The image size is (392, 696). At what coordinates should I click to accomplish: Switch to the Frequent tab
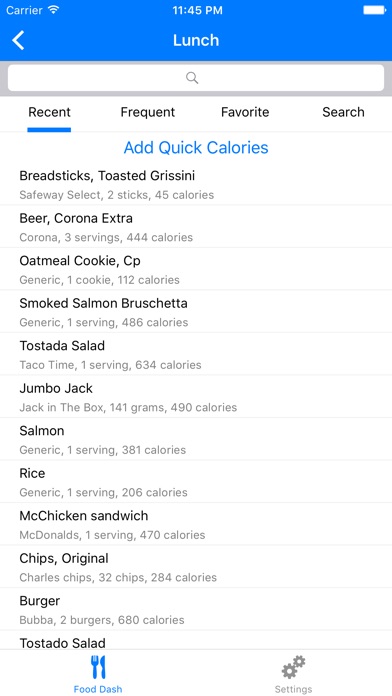[148, 112]
